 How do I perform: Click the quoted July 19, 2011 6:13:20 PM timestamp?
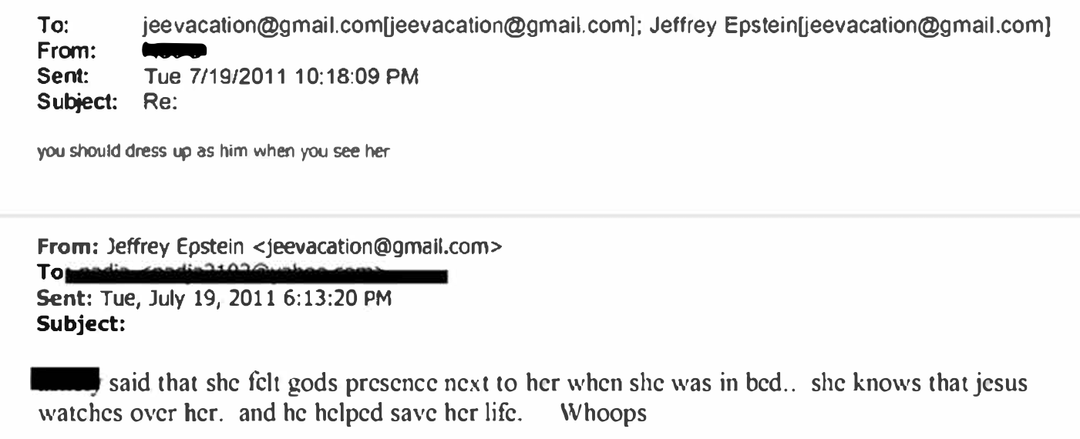[x=249, y=298]
